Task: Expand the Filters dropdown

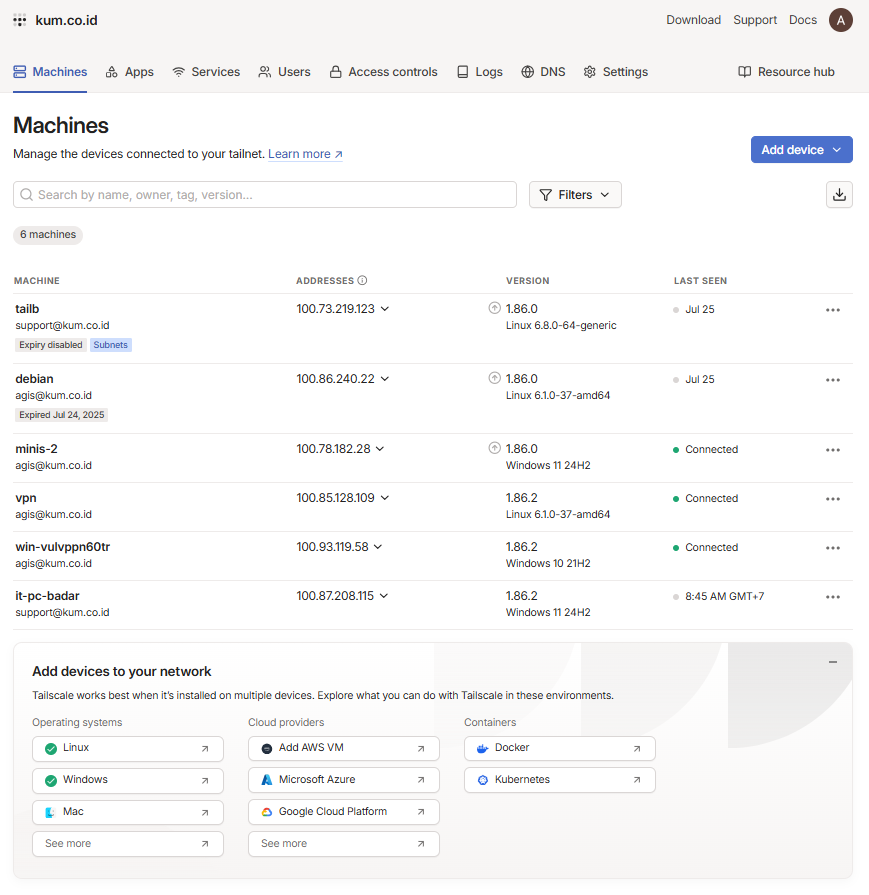Action: (575, 195)
